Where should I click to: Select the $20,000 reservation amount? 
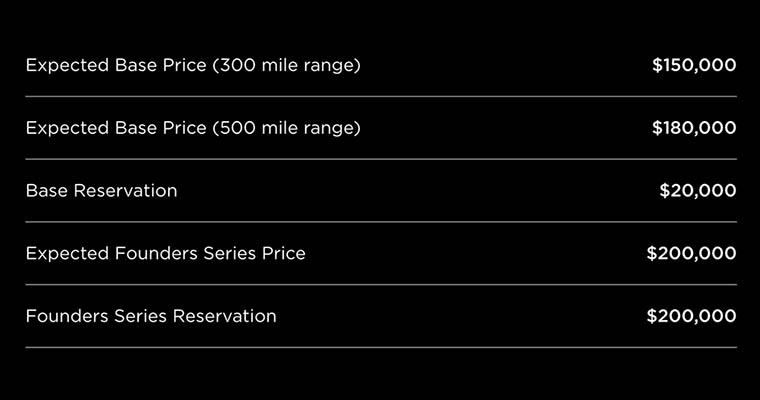pos(698,190)
